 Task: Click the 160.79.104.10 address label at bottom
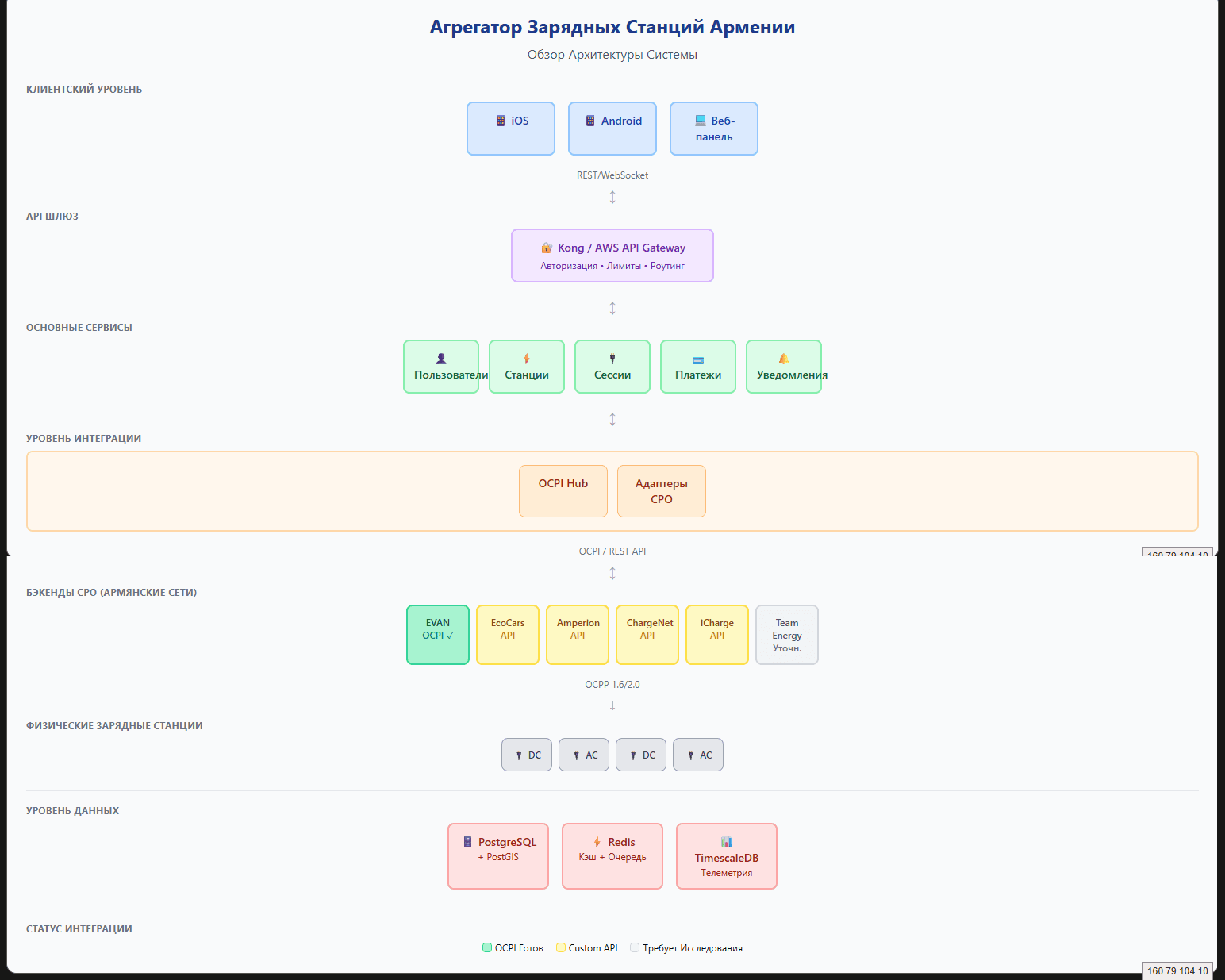point(1177,971)
